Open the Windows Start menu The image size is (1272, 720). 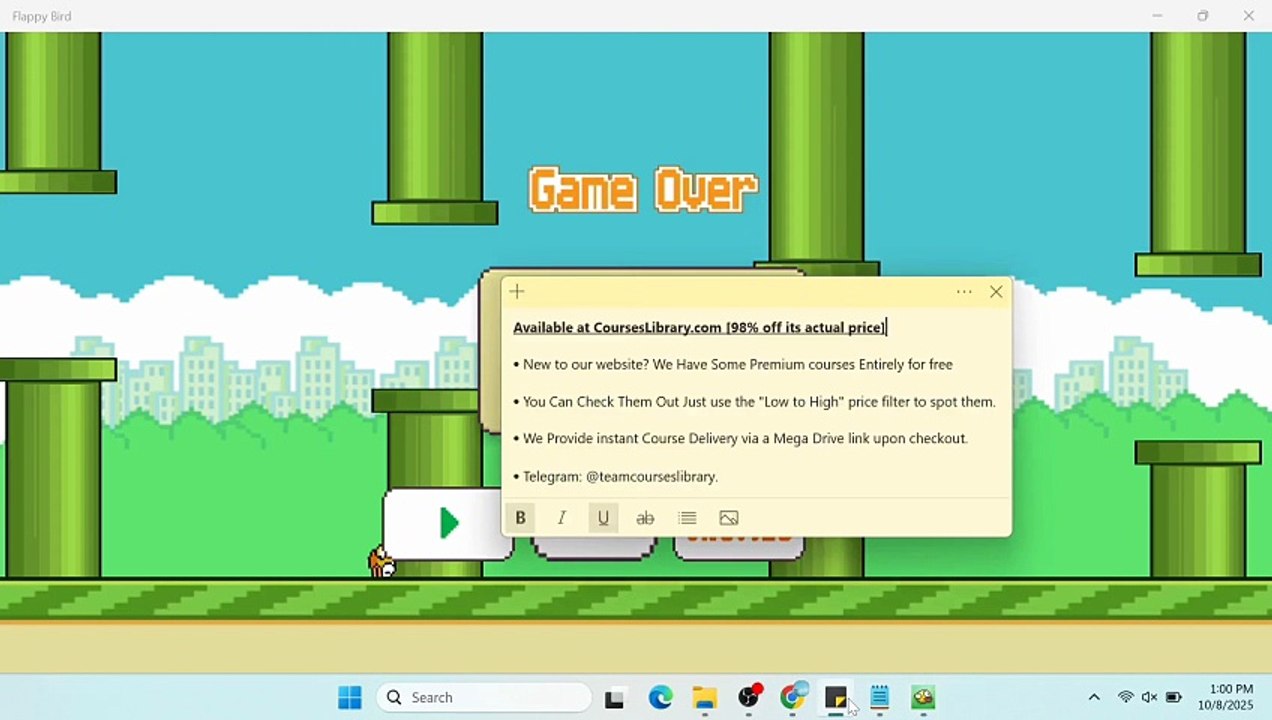click(x=350, y=697)
